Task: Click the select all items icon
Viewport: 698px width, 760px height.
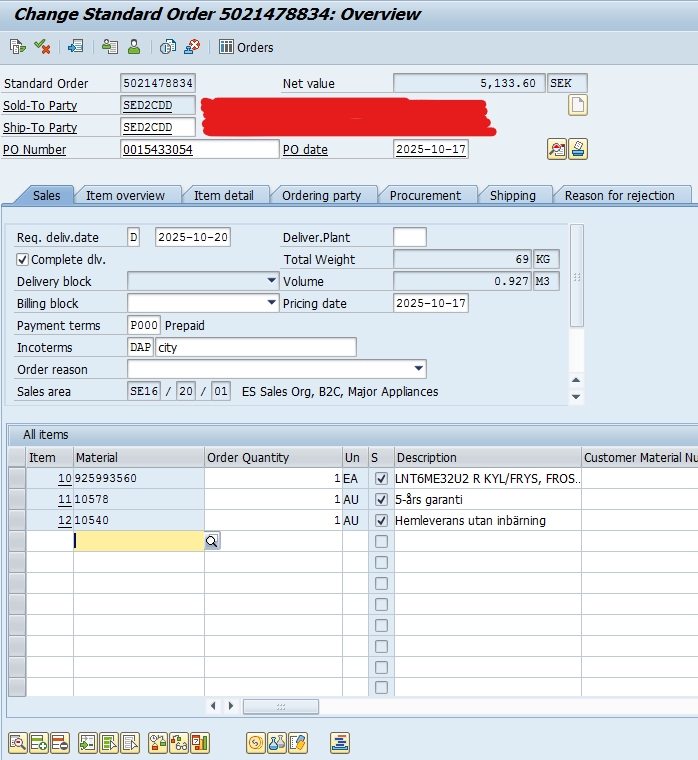Action: pyautogui.click(x=110, y=743)
